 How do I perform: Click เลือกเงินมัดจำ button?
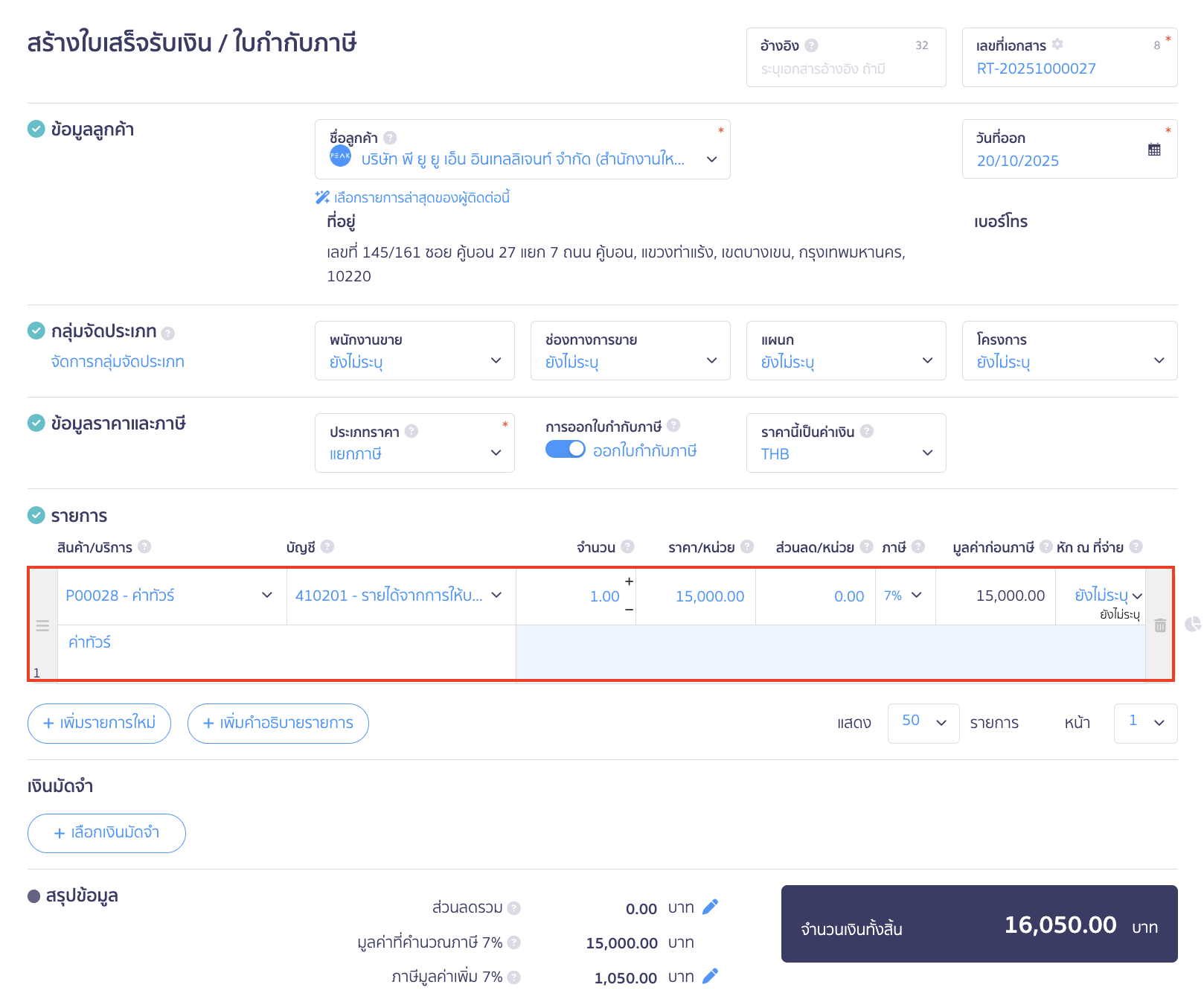[106, 833]
